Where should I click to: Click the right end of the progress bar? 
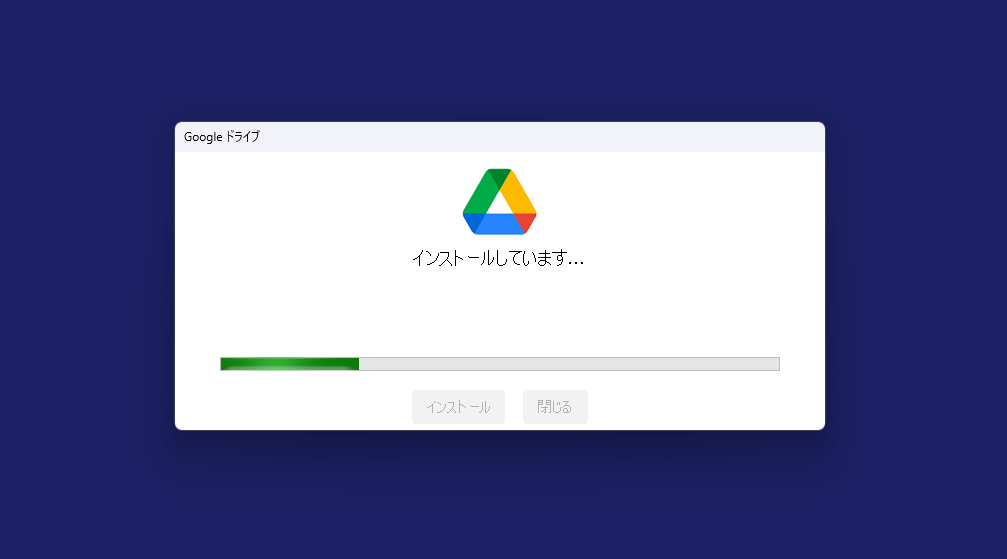click(x=775, y=364)
